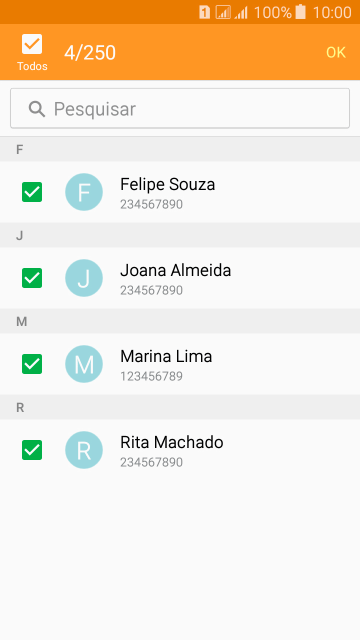The height and width of the screenshot is (640, 360).
Task: Uncheck Joana Almeida's checkbox
Action: coord(32,278)
